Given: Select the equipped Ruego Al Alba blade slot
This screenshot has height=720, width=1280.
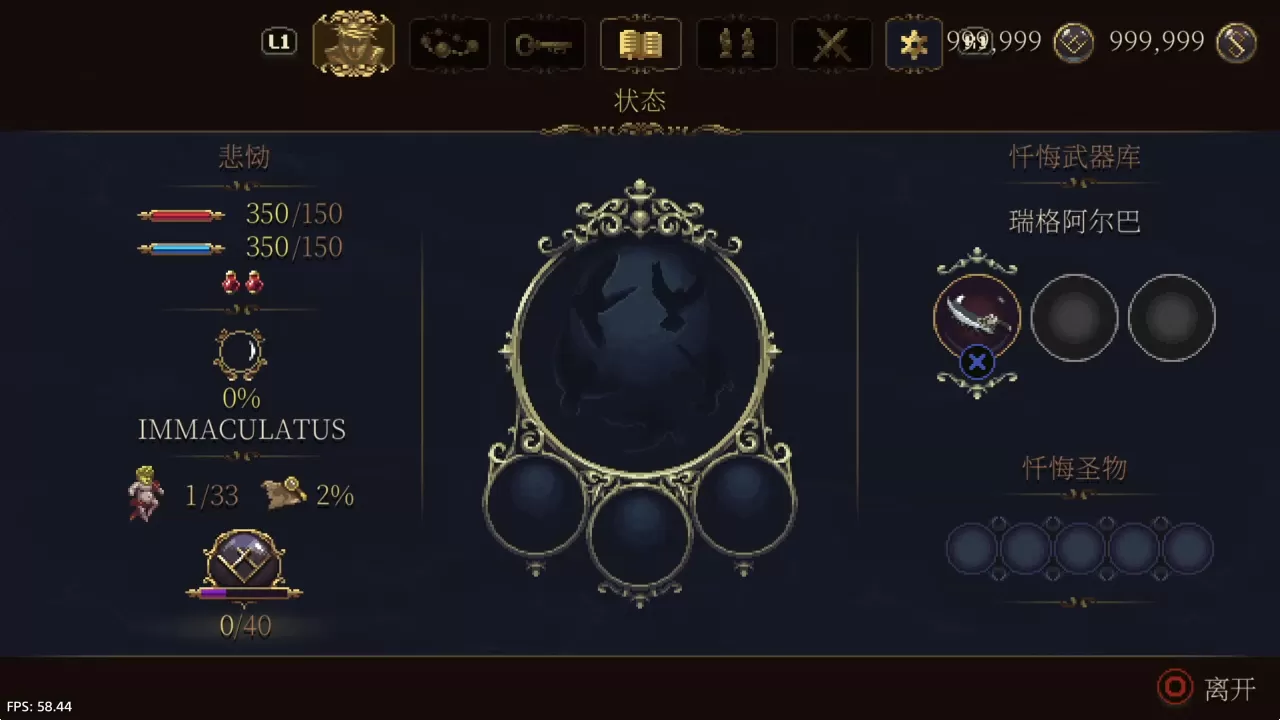Looking at the screenshot, I should click(x=977, y=318).
